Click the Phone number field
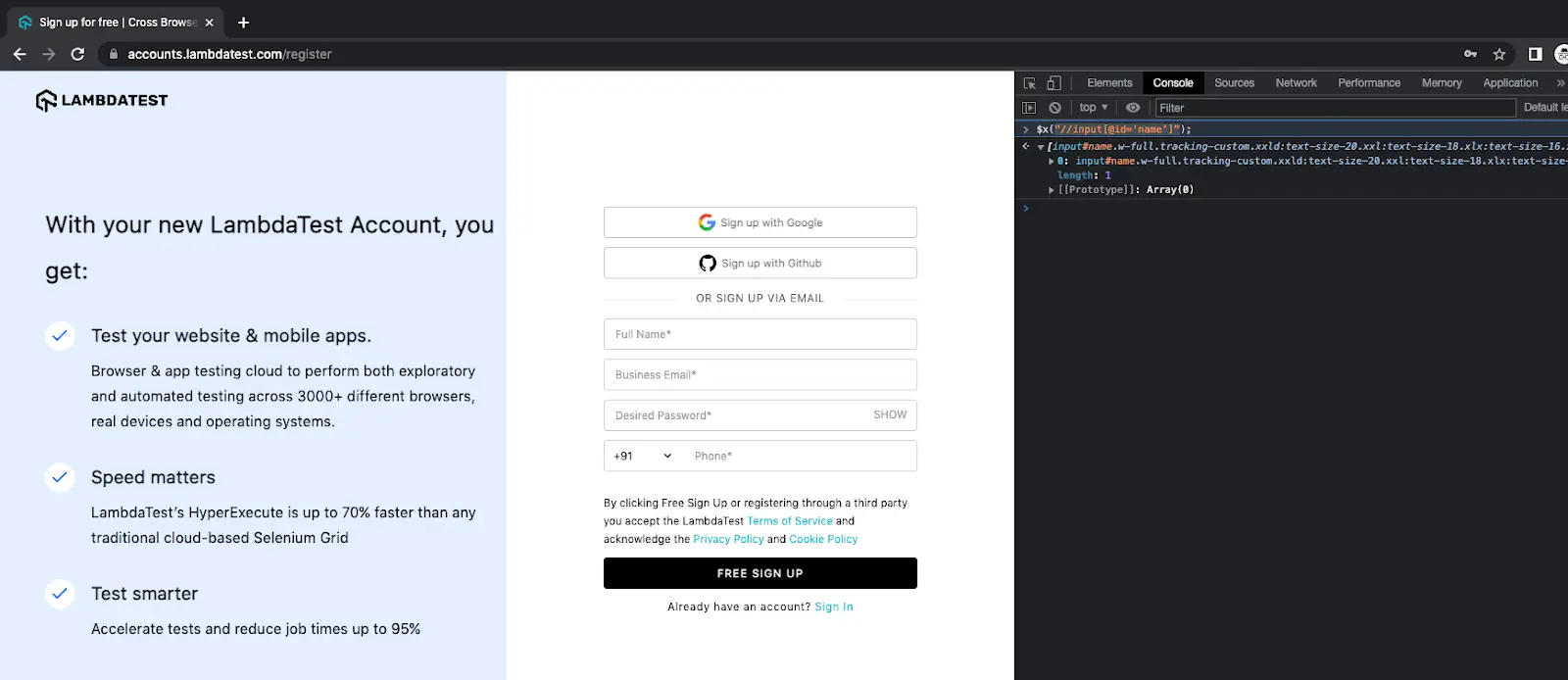The height and width of the screenshot is (680, 1568). pos(802,456)
